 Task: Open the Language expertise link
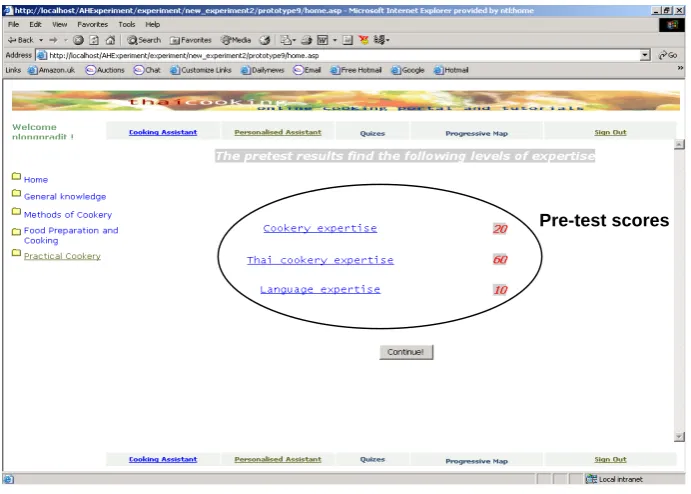[320, 290]
